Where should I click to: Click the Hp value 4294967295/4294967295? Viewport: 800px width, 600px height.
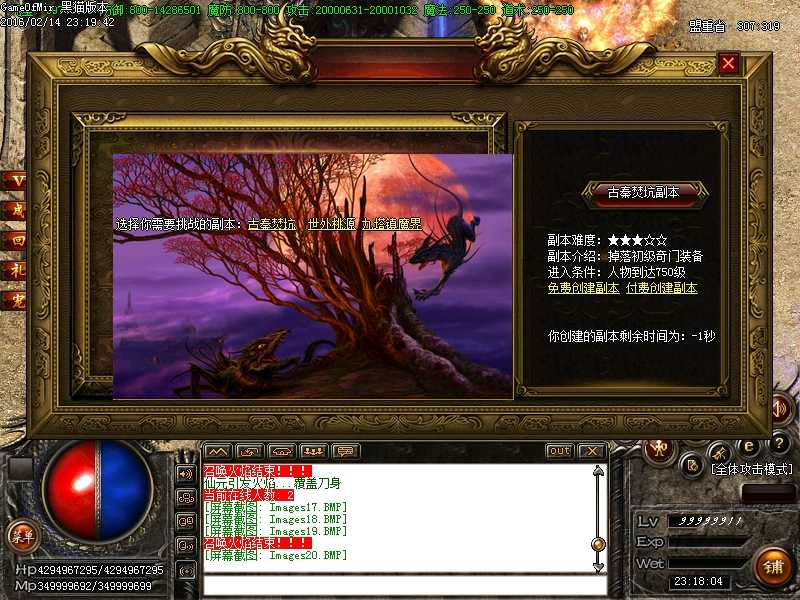[x=101, y=570]
